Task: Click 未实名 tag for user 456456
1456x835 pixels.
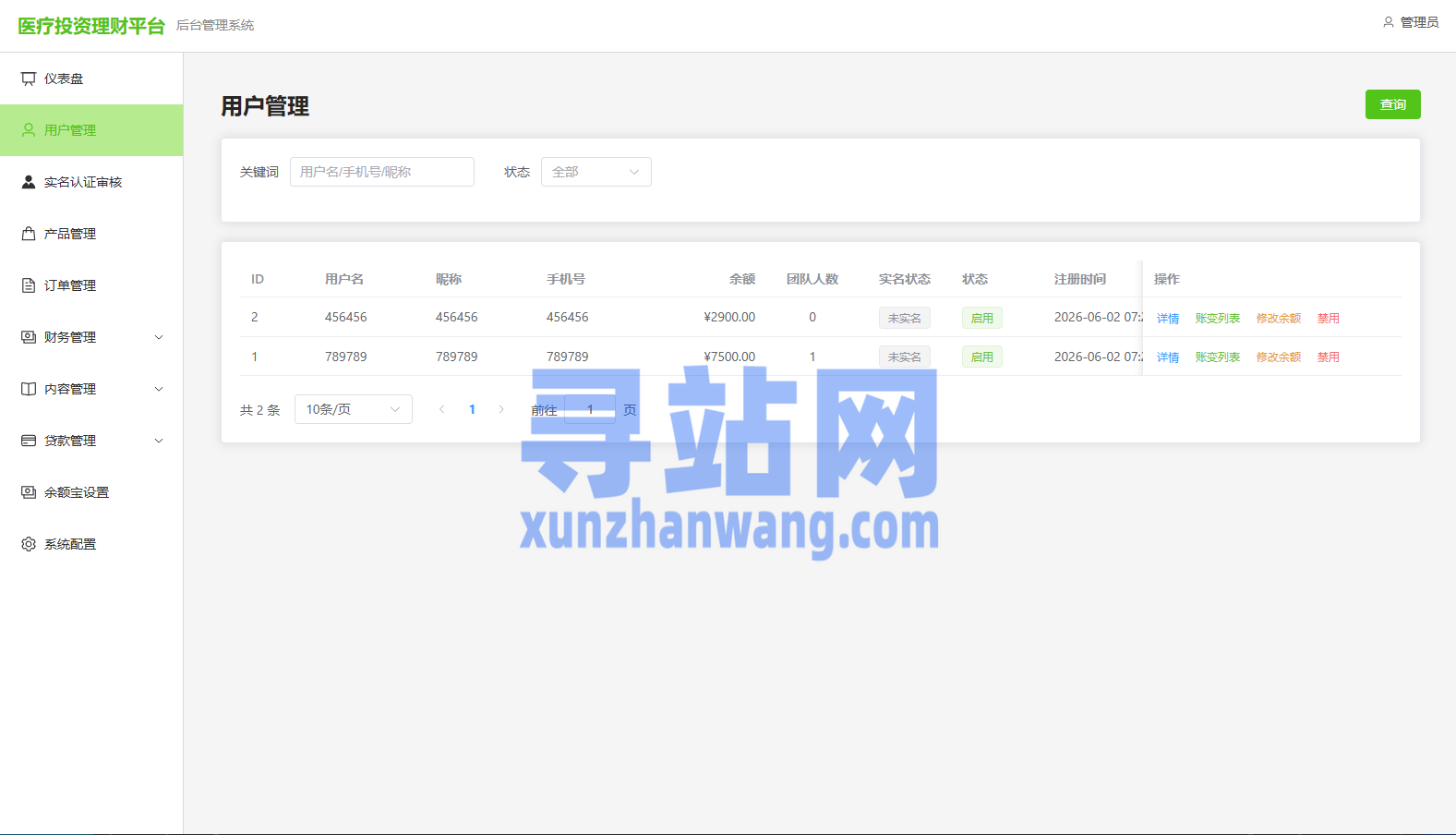Action: tap(905, 318)
